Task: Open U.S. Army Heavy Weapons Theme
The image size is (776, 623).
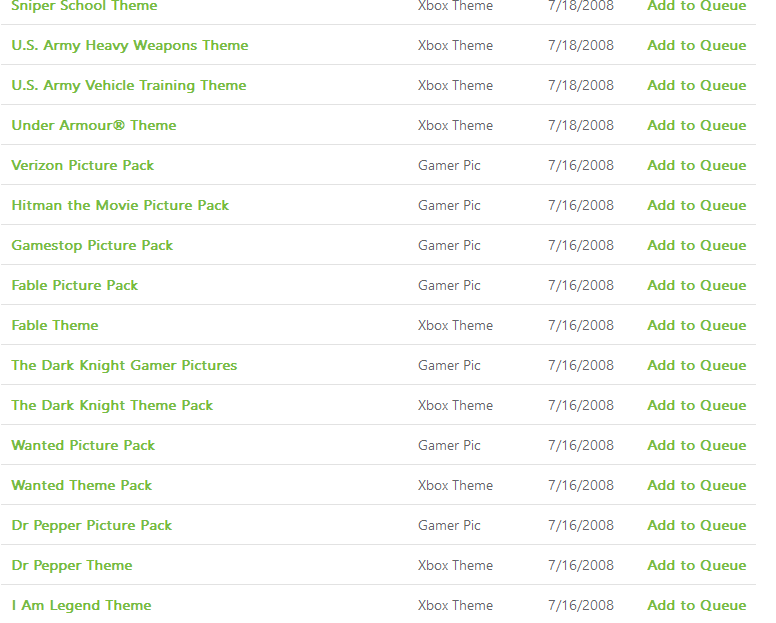Action: pyautogui.click(x=130, y=46)
